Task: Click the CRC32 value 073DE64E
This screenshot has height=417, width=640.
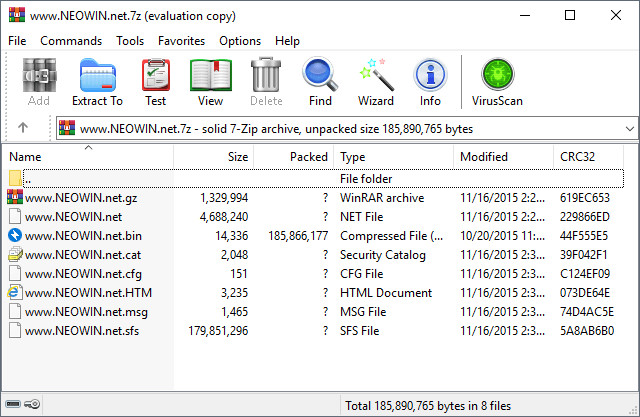Action: coord(584,293)
